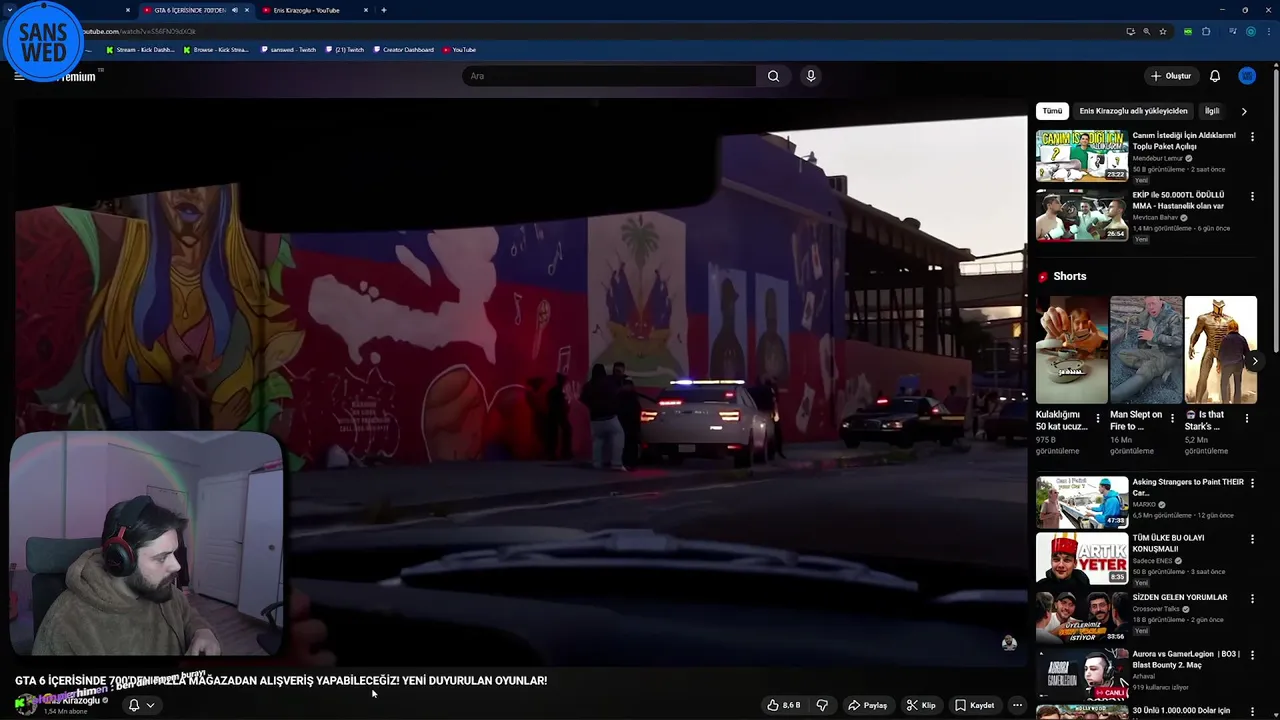This screenshot has height=720, width=1280.
Task: Open the browser profile circle icon
Action: coord(1250,31)
